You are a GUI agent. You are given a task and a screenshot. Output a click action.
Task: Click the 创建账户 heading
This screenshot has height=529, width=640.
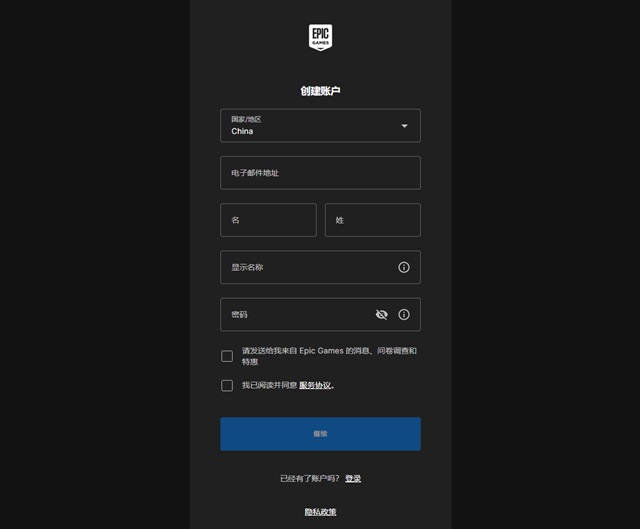320,91
